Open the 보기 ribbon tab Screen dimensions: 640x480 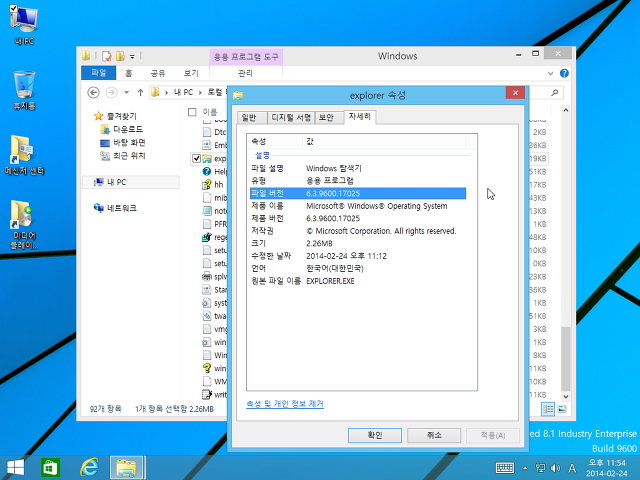(191, 73)
